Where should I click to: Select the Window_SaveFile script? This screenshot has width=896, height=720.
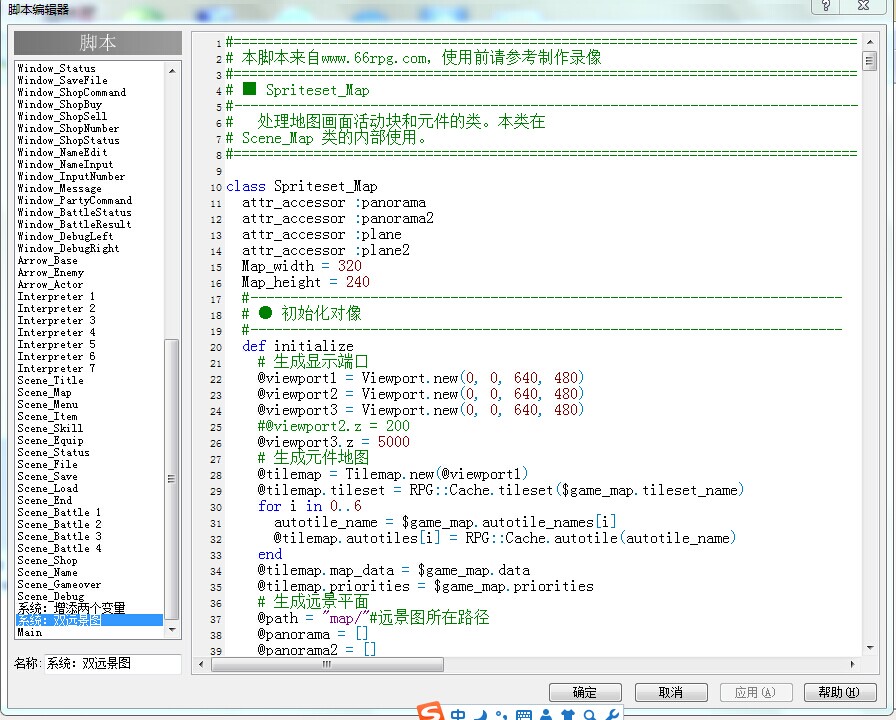89,81
